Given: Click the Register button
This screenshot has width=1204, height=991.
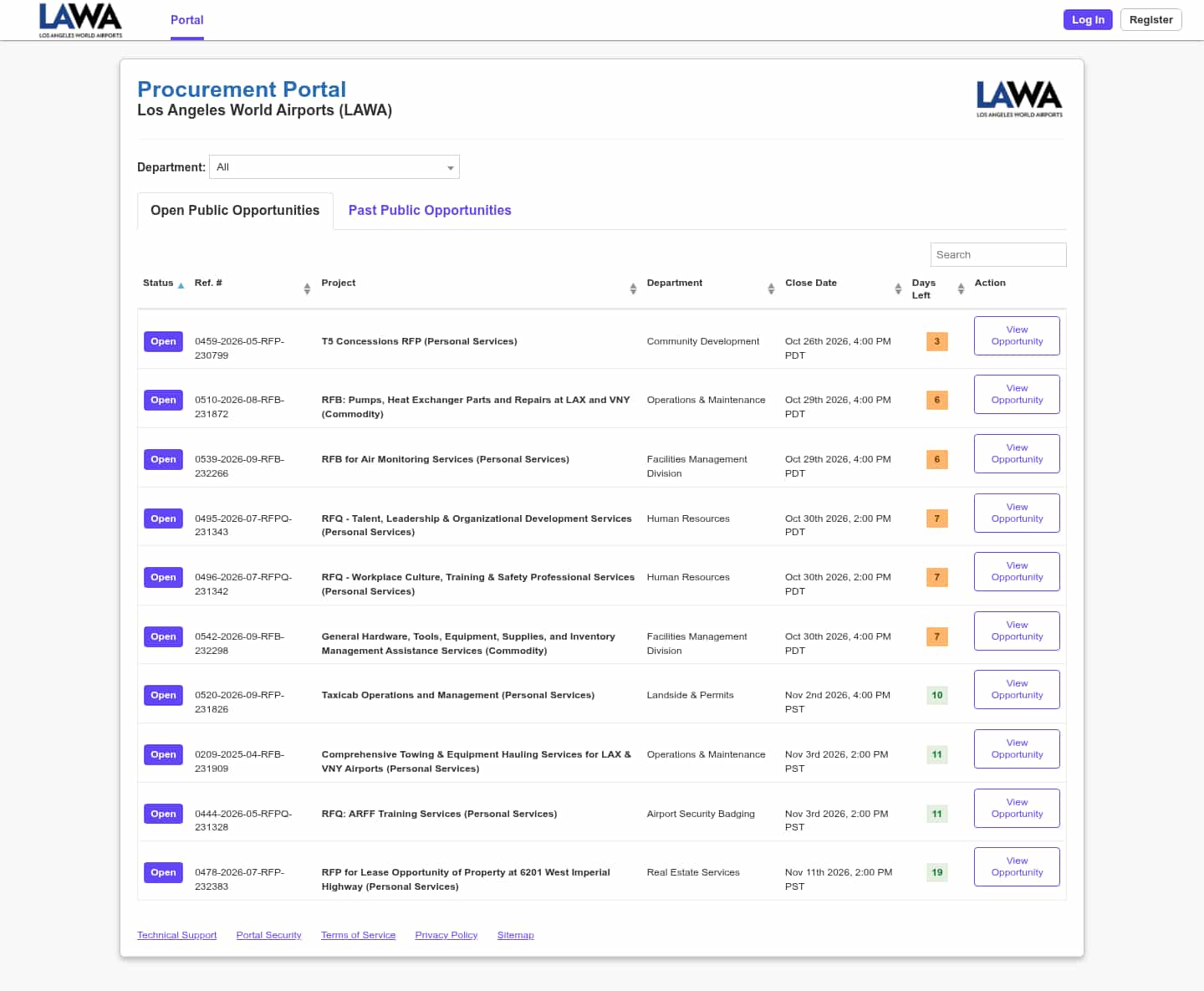Looking at the screenshot, I should 1150,20.
